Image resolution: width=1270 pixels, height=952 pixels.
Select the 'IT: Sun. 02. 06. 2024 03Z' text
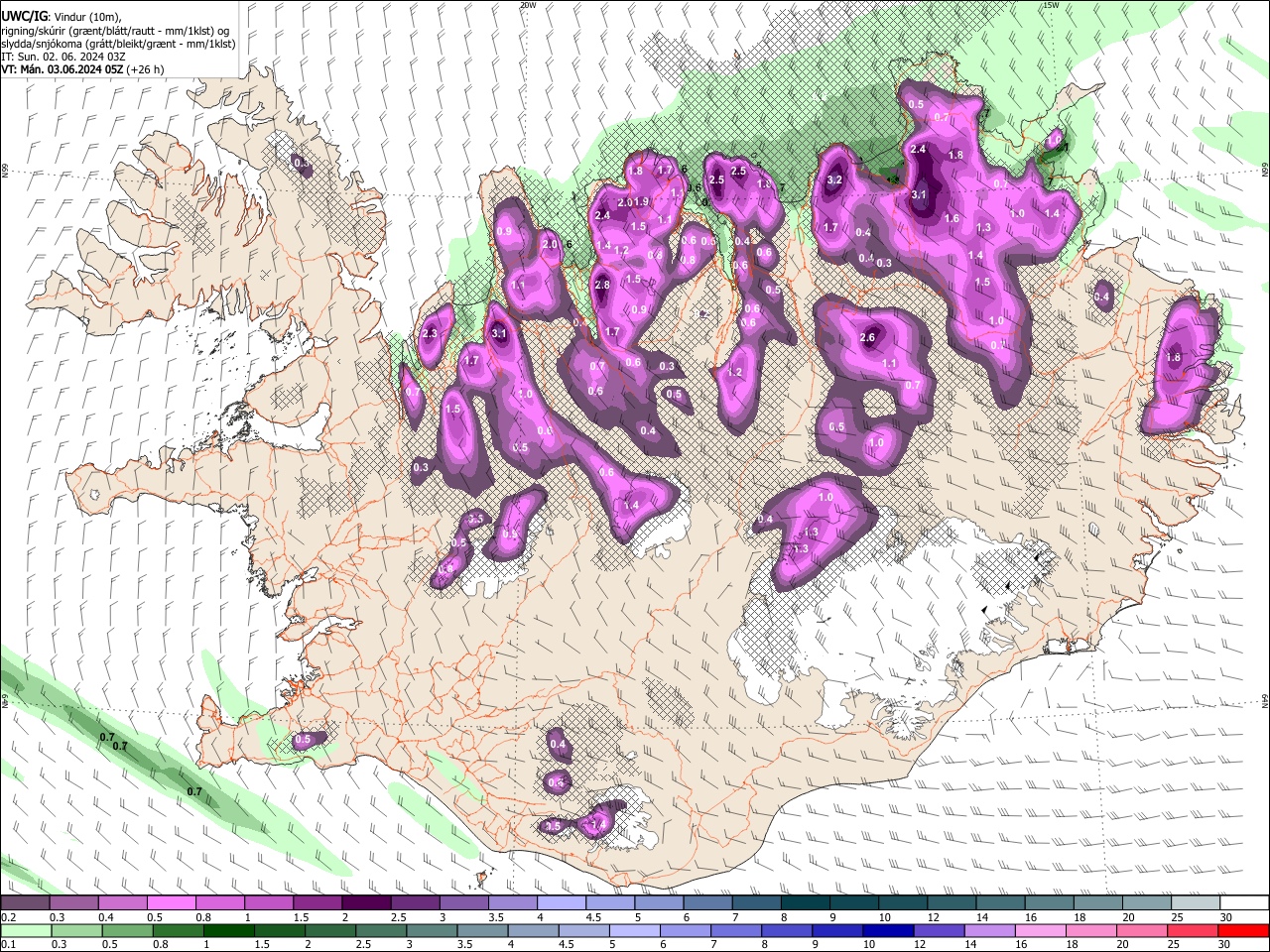63,57
